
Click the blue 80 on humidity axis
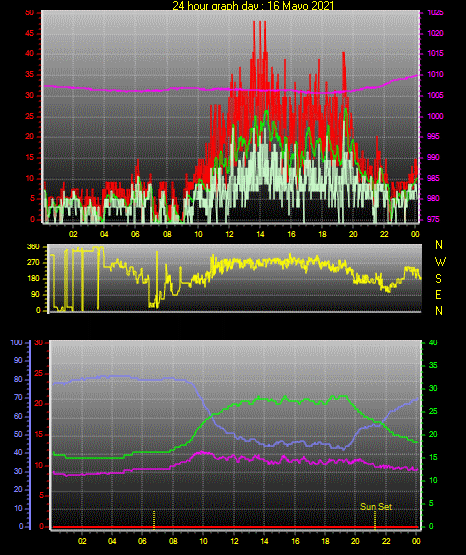tap(18, 379)
